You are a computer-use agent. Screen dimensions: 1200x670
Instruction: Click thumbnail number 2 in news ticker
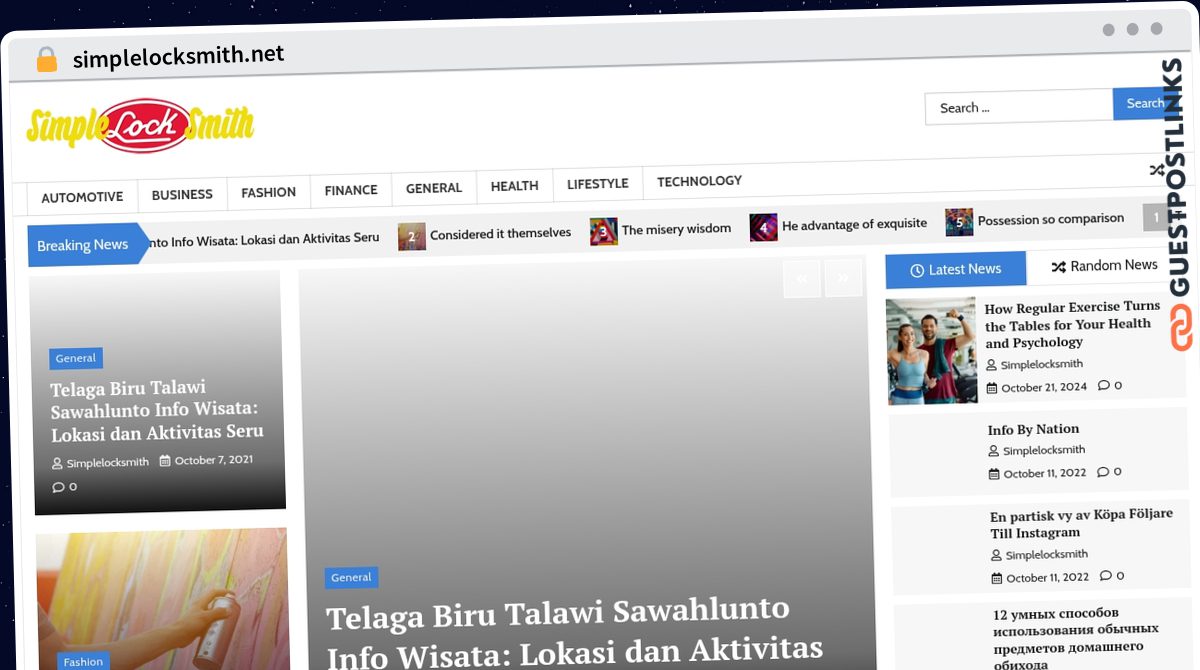pos(411,236)
